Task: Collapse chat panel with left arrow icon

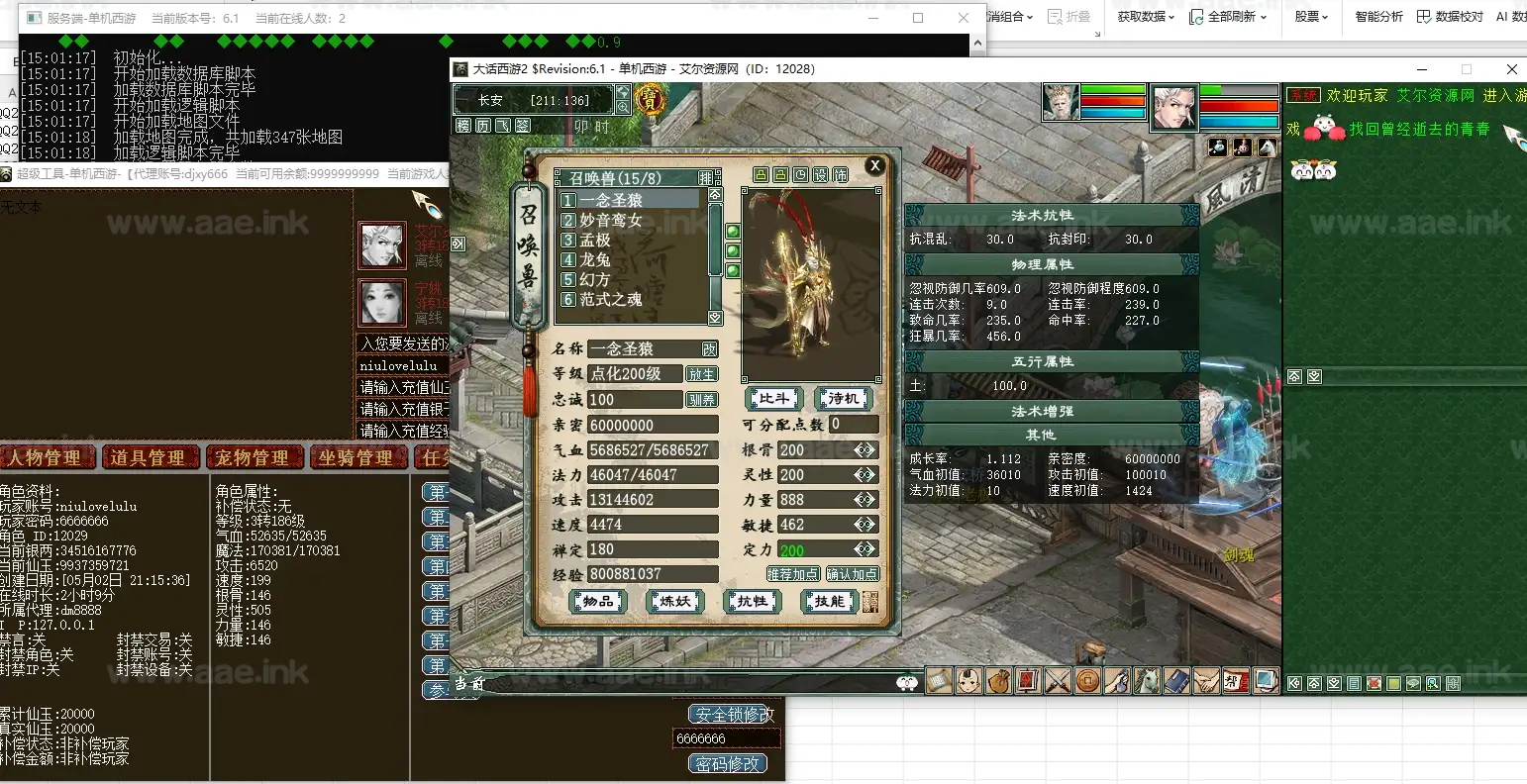Action: (1294, 683)
